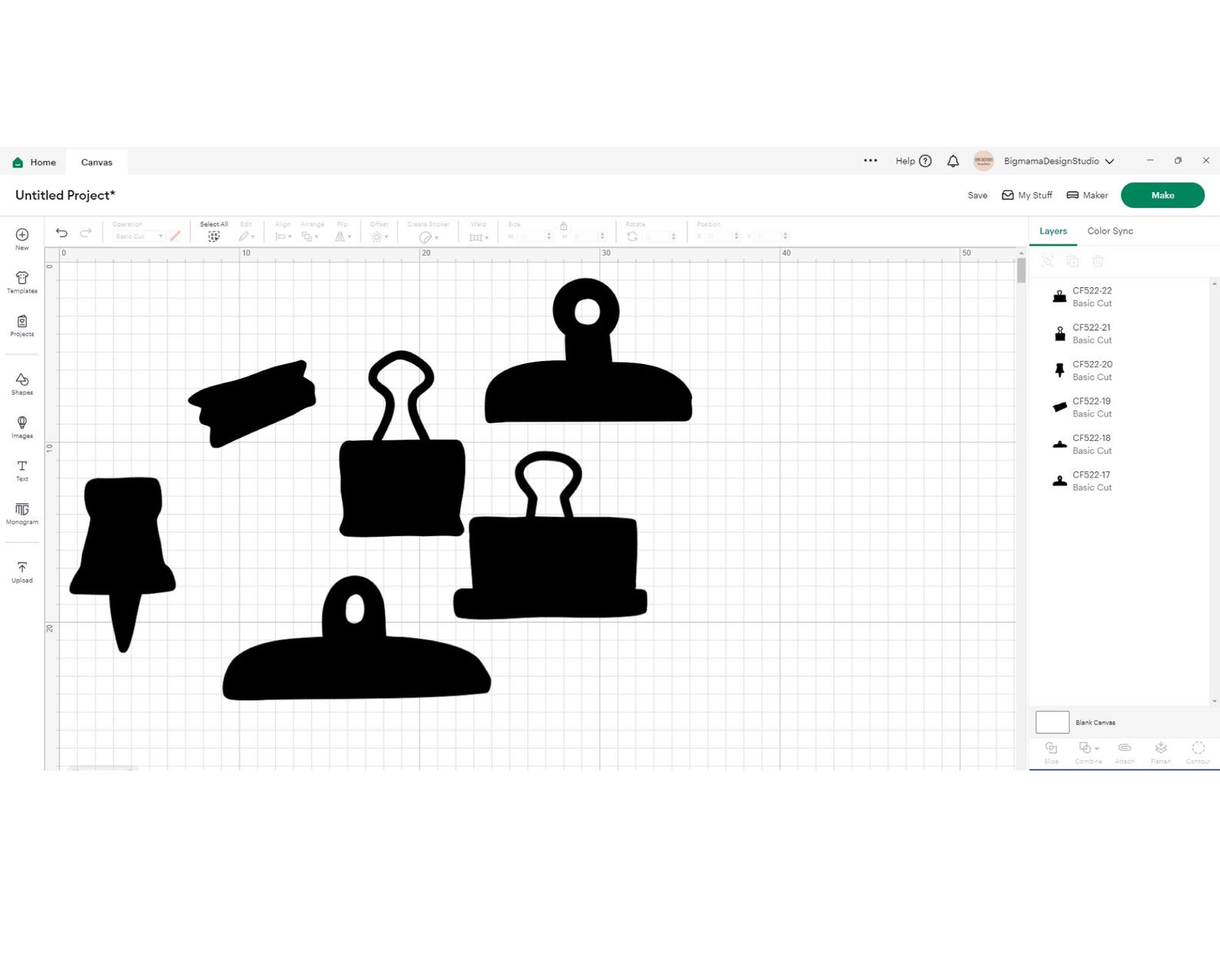Open the Maker machine selector
Viewport: 1220px width, 980px height.
click(x=1087, y=195)
